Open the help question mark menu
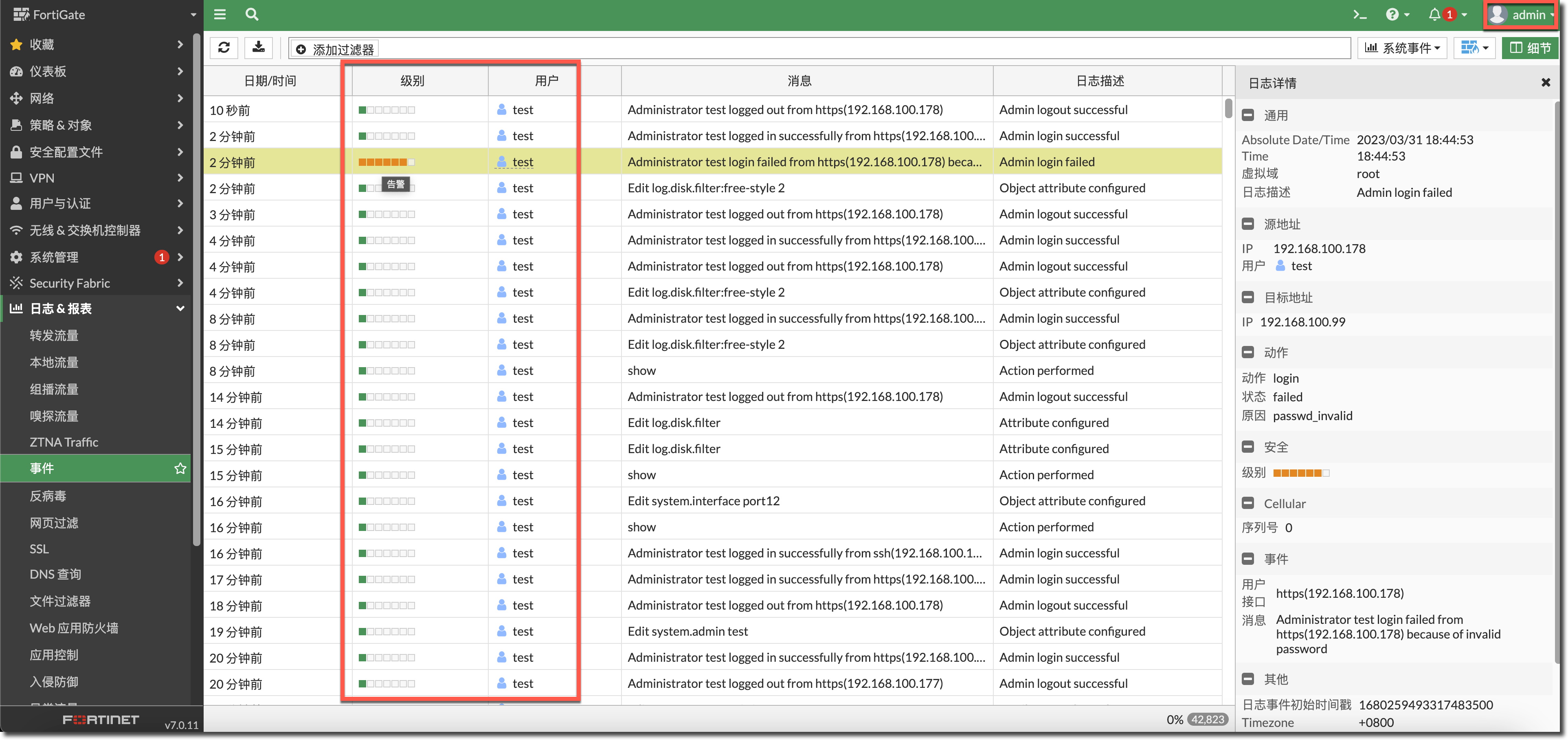 (x=1393, y=15)
